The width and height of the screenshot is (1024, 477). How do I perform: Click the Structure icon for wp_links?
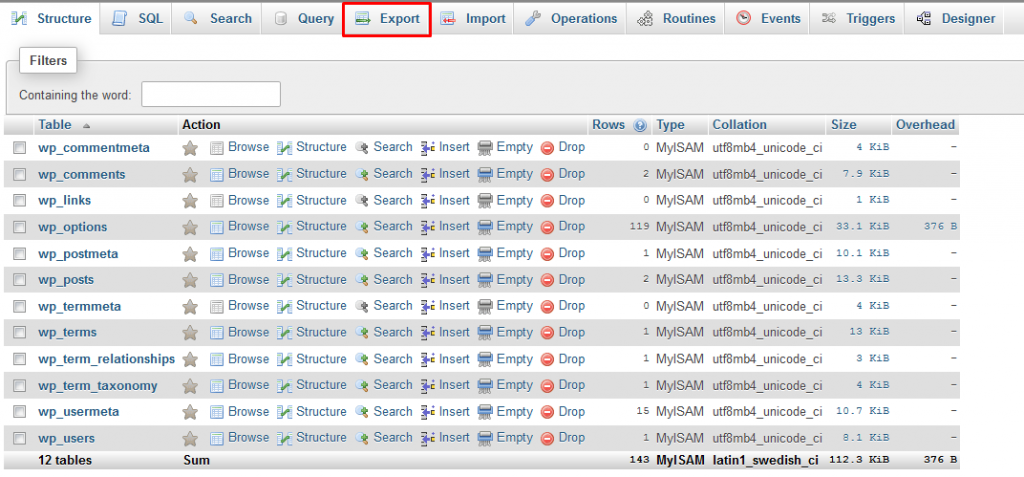click(x=284, y=201)
